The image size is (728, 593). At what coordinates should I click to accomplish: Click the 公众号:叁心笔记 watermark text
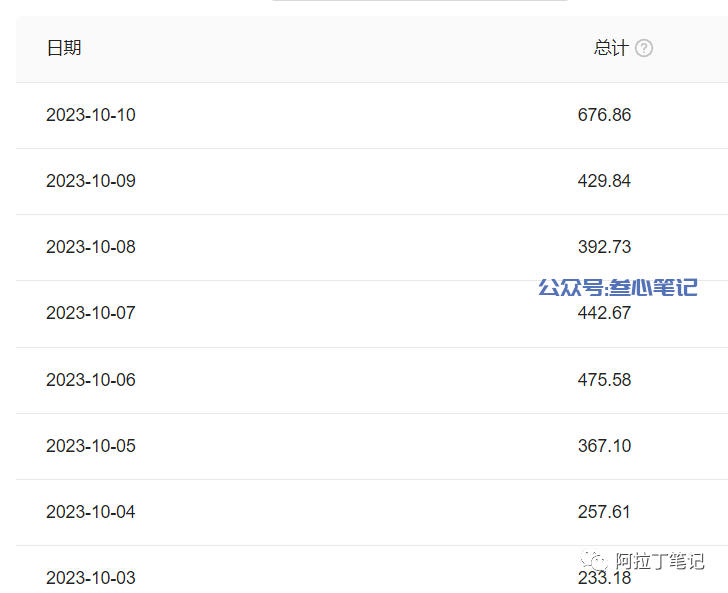(618, 287)
